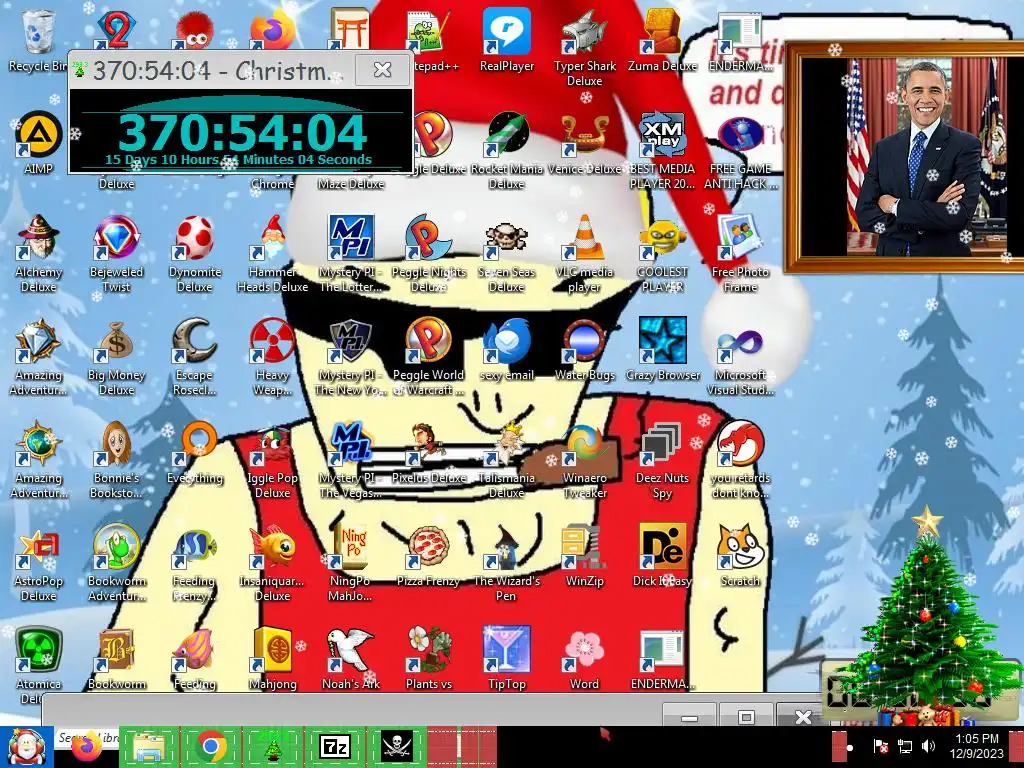Open the Noah's Ark dove icon

pos(351,658)
